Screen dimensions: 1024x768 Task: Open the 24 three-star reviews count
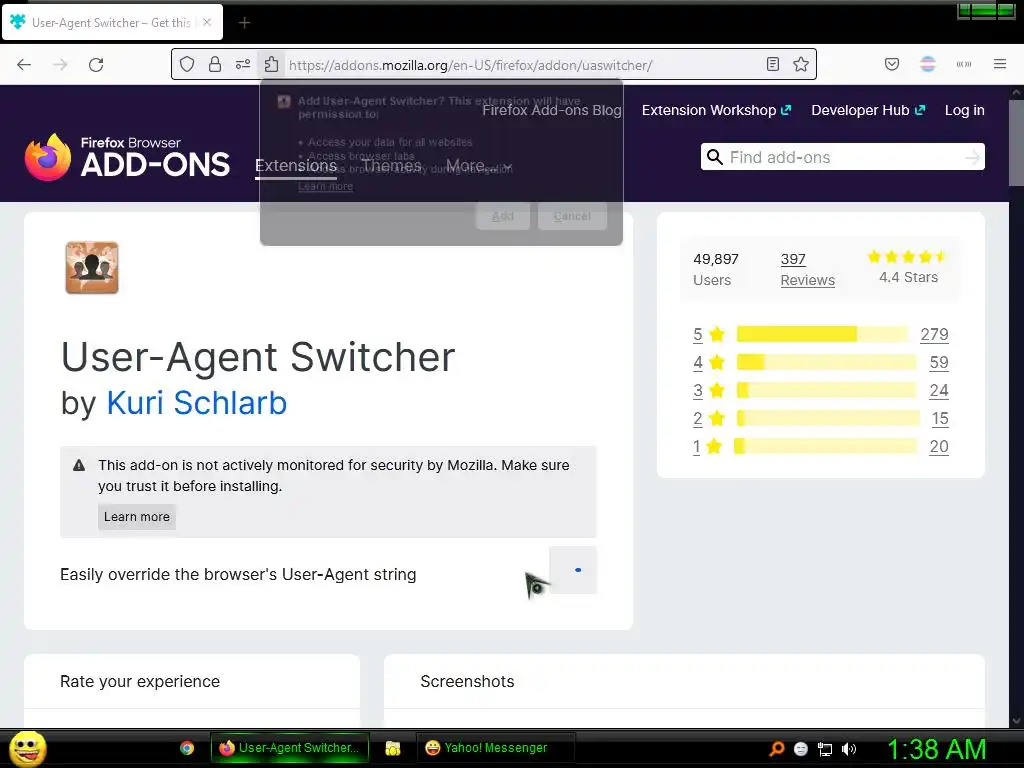(x=938, y=391)
